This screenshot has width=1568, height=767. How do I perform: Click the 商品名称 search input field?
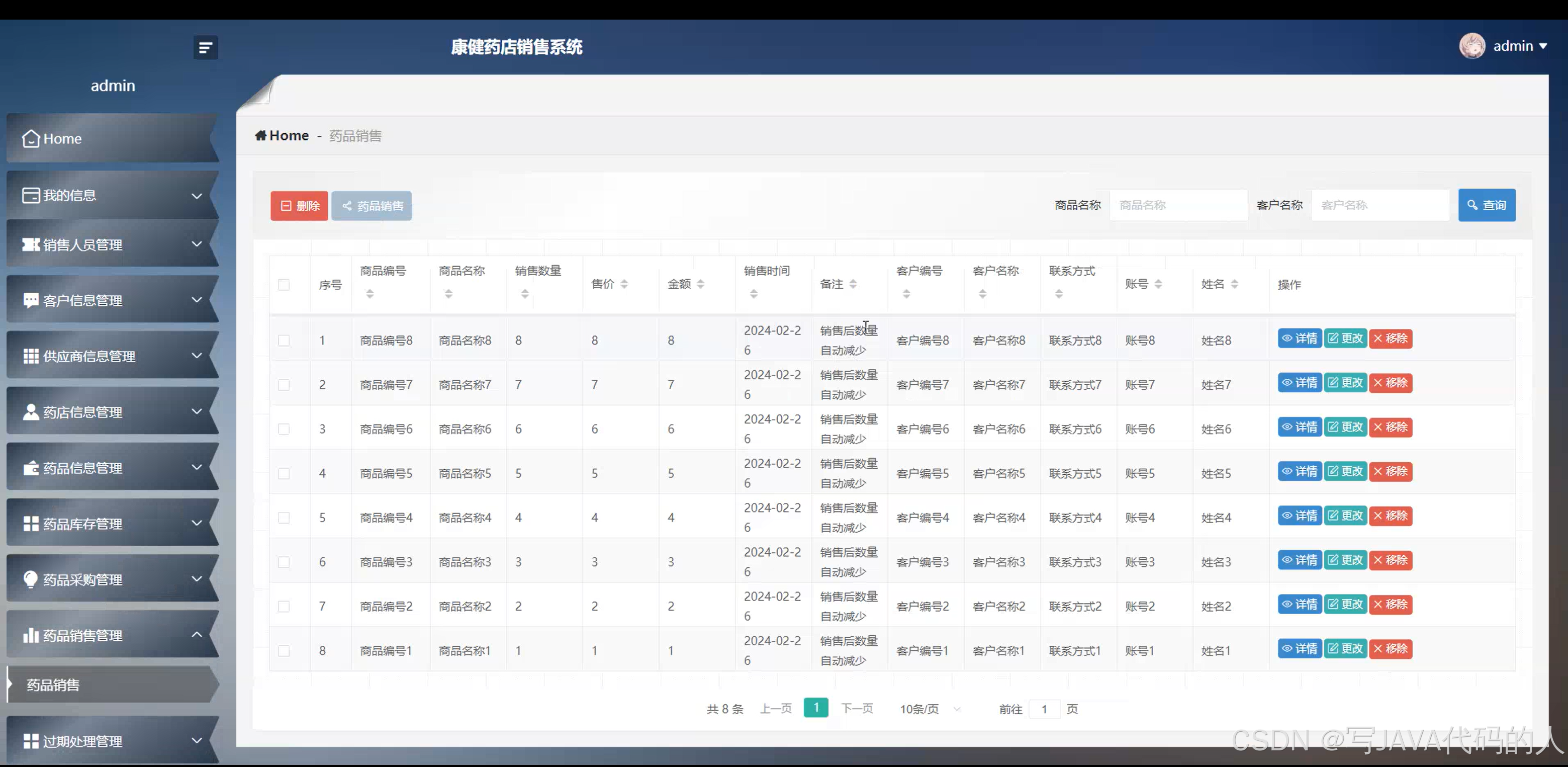click(x=1178, y=205)
